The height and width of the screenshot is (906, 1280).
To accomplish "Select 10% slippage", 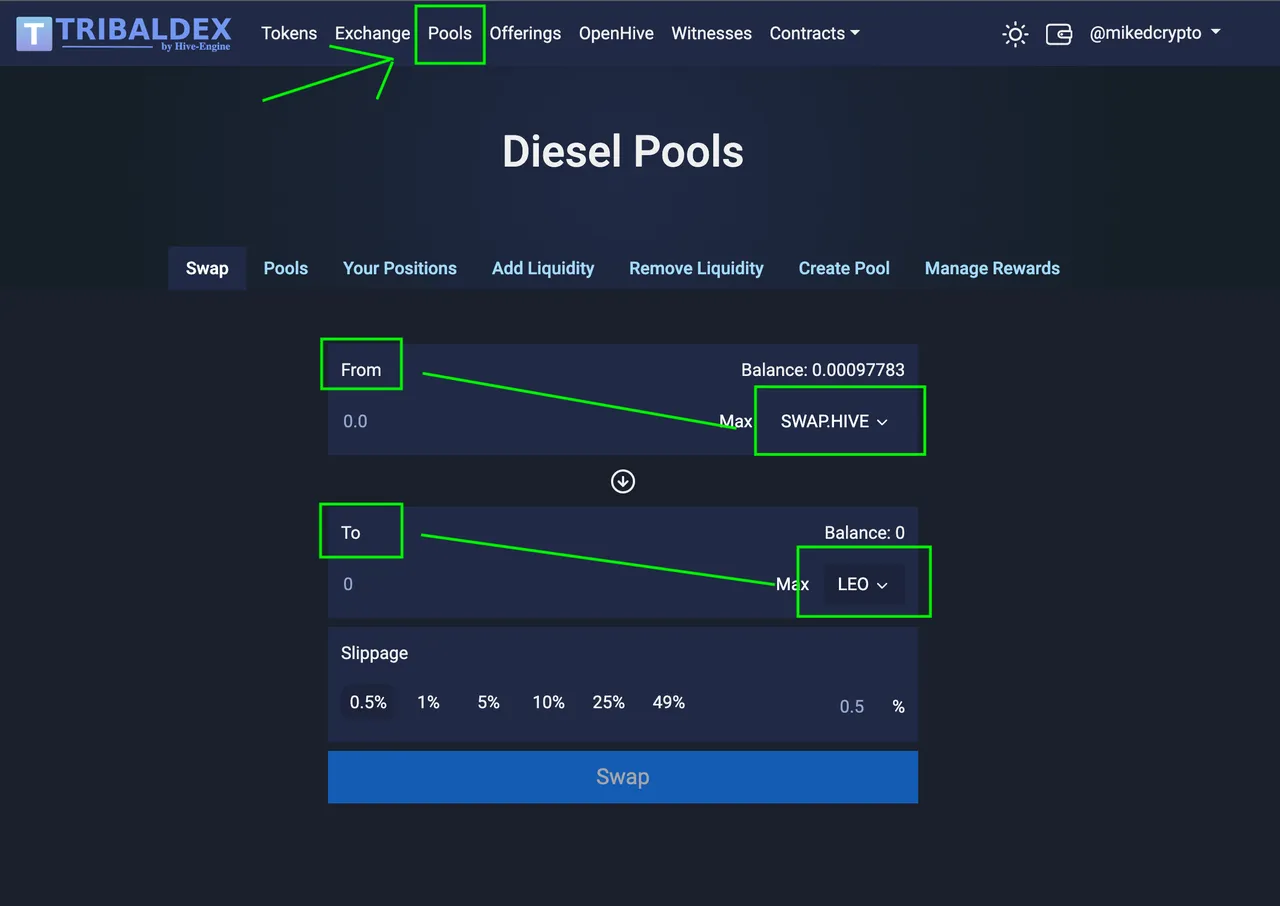I will (x=548, y=703).
